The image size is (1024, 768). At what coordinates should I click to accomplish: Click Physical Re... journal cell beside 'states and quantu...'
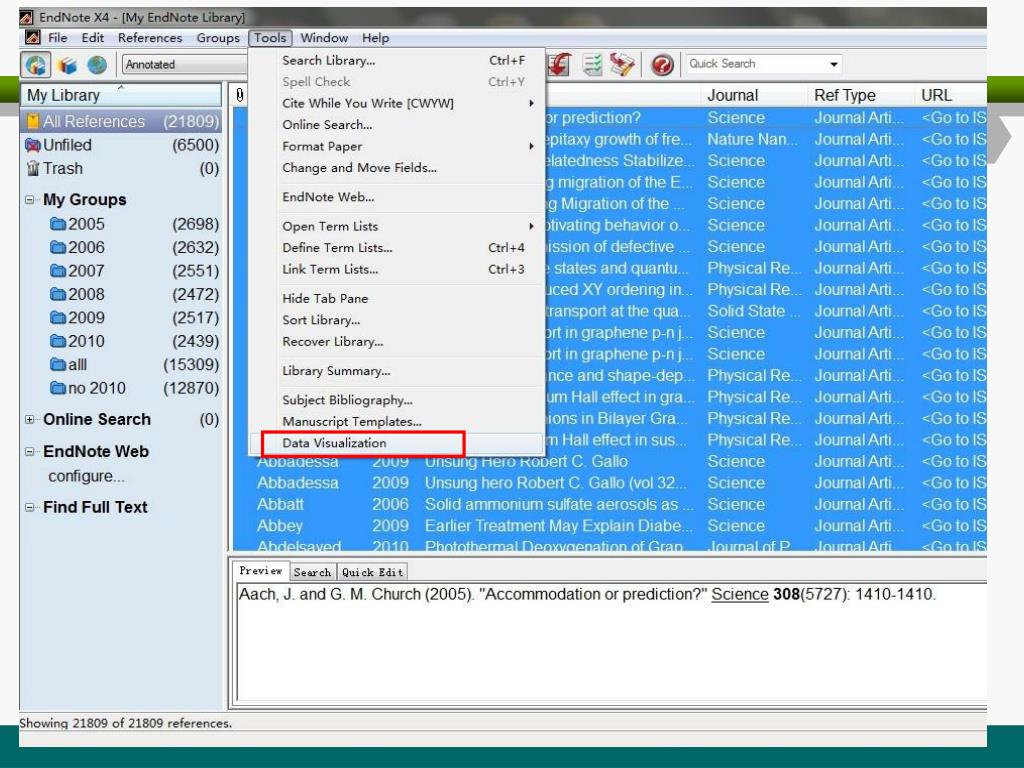pyautogui.click(x=754, y=268)
